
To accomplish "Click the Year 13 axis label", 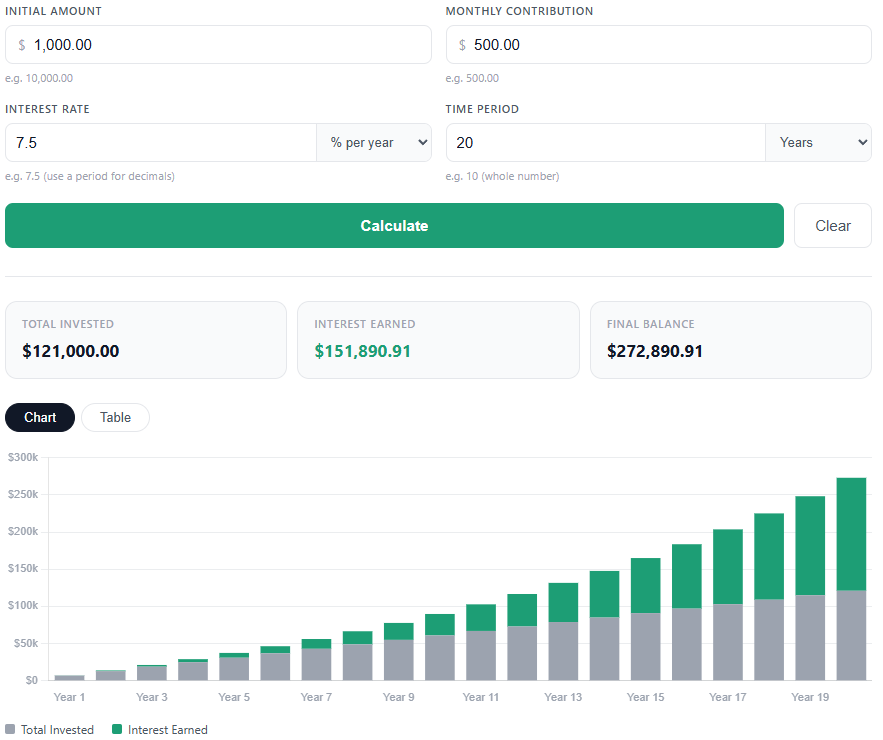I will click(x=563, y=697).
